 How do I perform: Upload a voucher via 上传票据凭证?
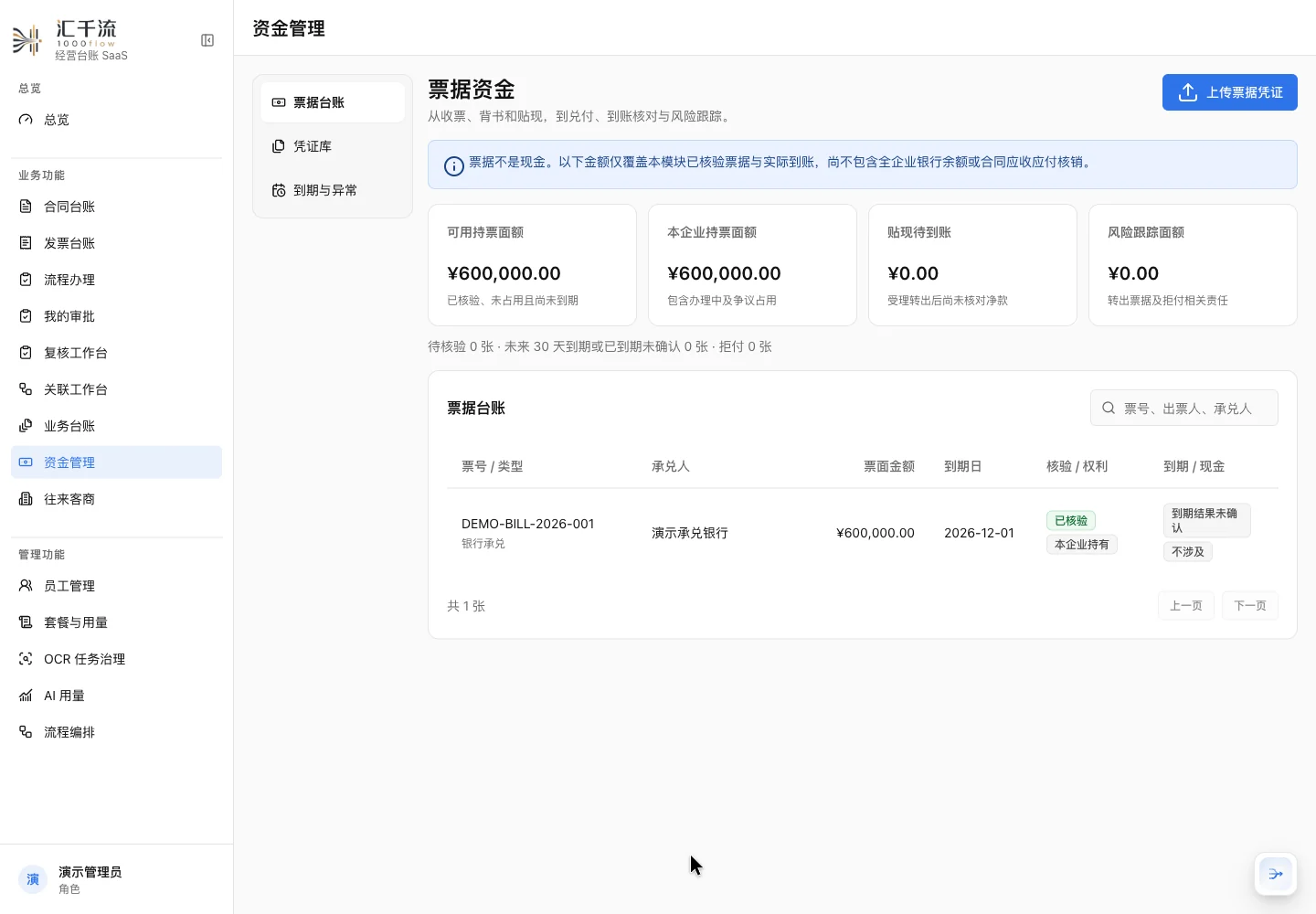click(1230, 92)
